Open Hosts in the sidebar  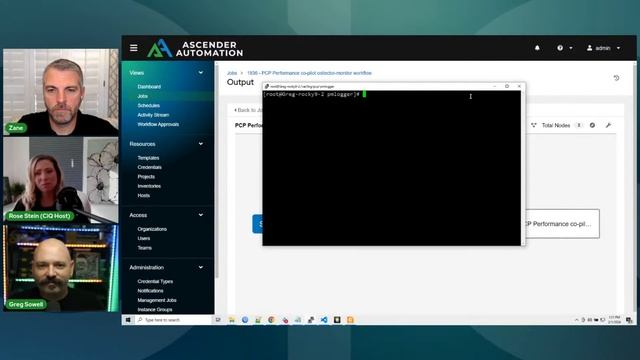[x=144, y=195]
